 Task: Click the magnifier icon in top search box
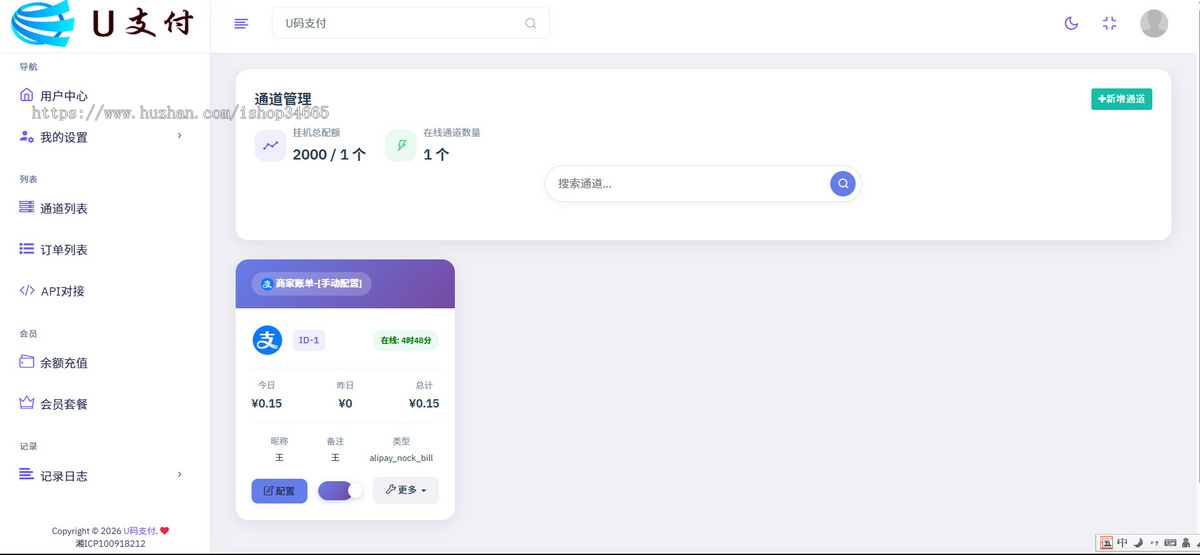point(531,23)
